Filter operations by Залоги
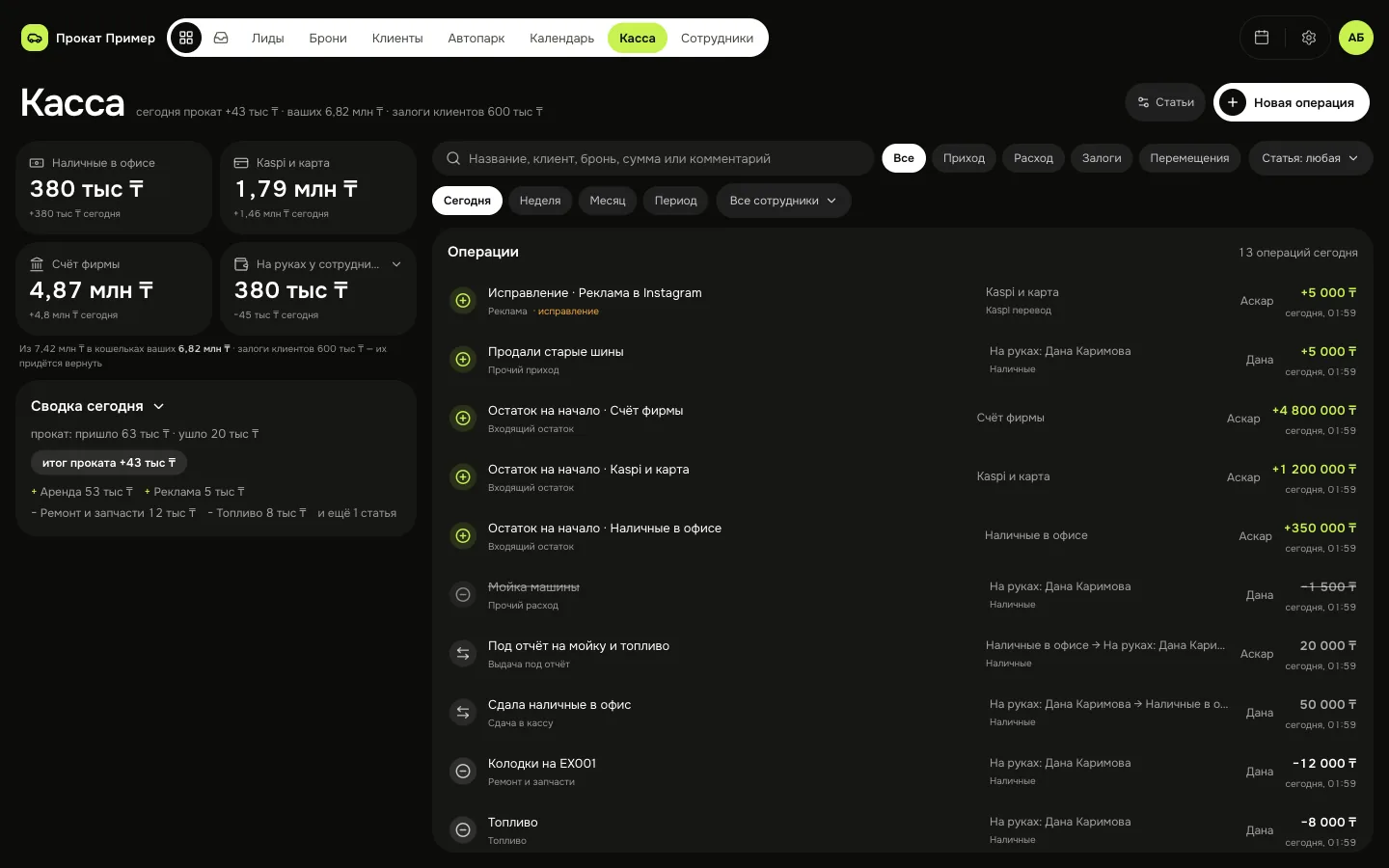 point(1102,158)
